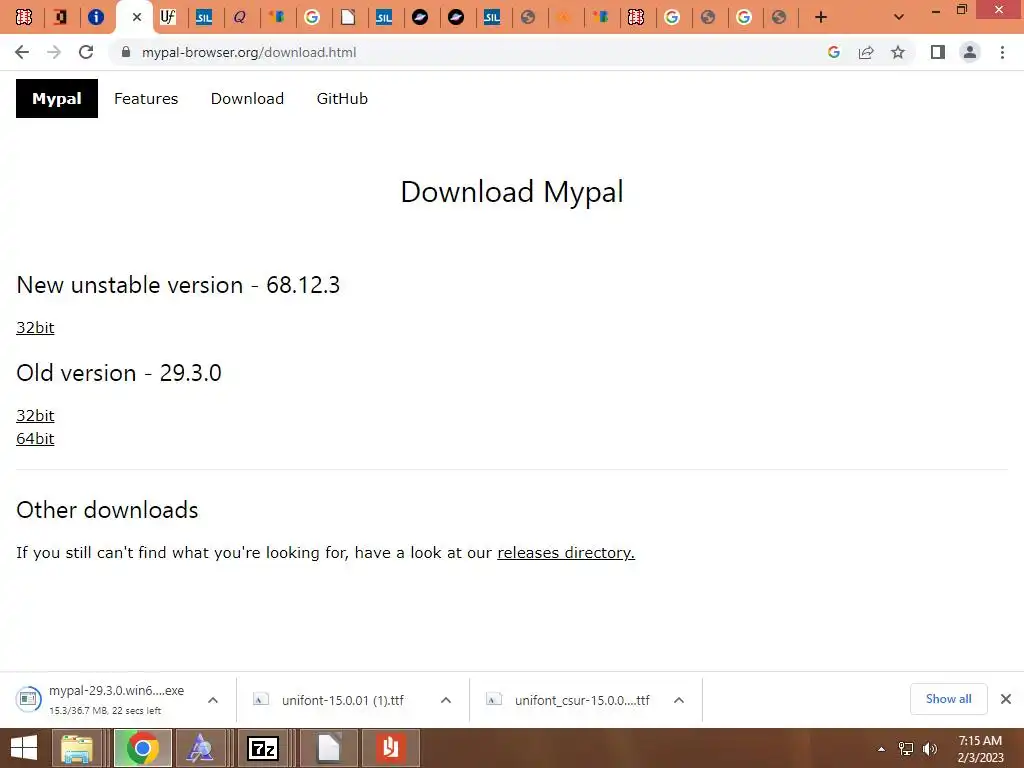Open Chrome's three-dot menu
Image resolution: width=1024 pixels, height=768 pixels.
(1002, 52)
